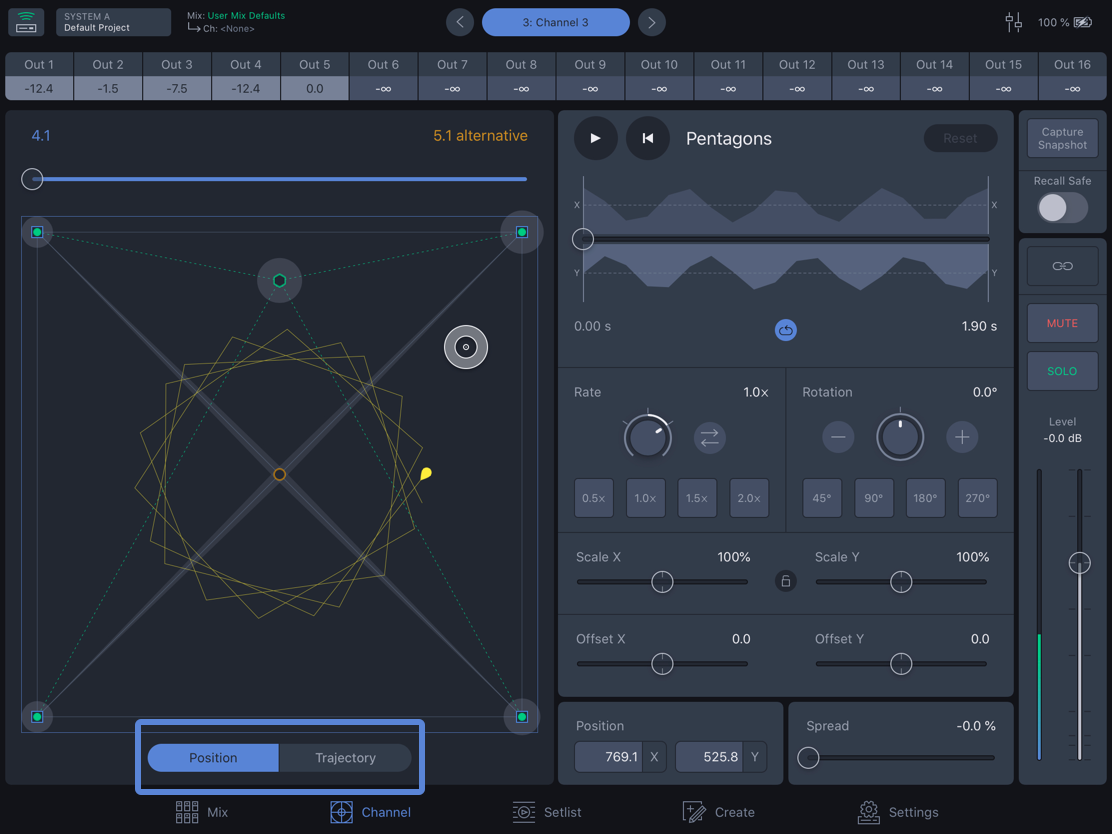Click the 5.1 alternative layout label
1112x834 pixels.
(x=480, y=135)
